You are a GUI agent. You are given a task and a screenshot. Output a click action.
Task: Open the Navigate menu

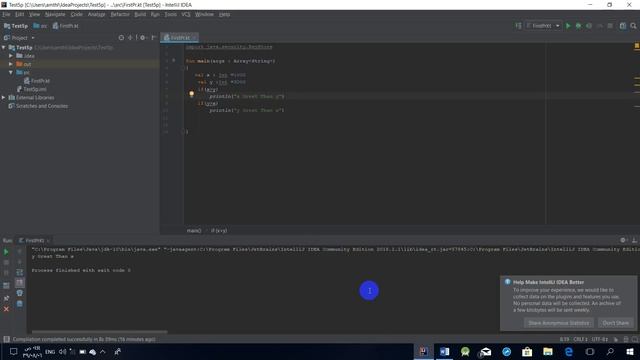55,14
